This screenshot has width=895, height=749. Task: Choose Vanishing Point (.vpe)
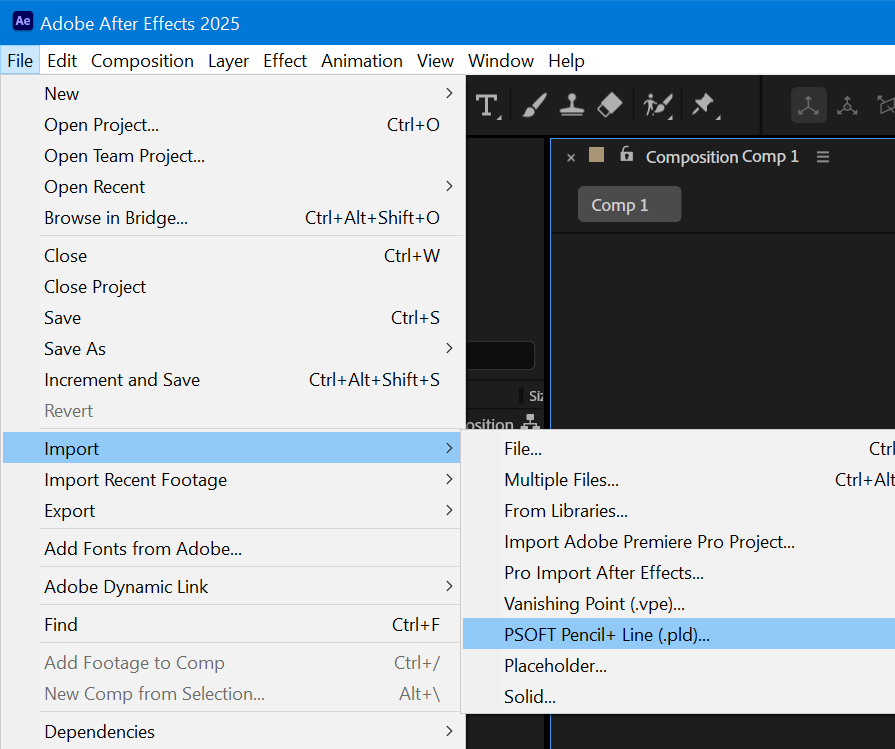coord(679,603)
